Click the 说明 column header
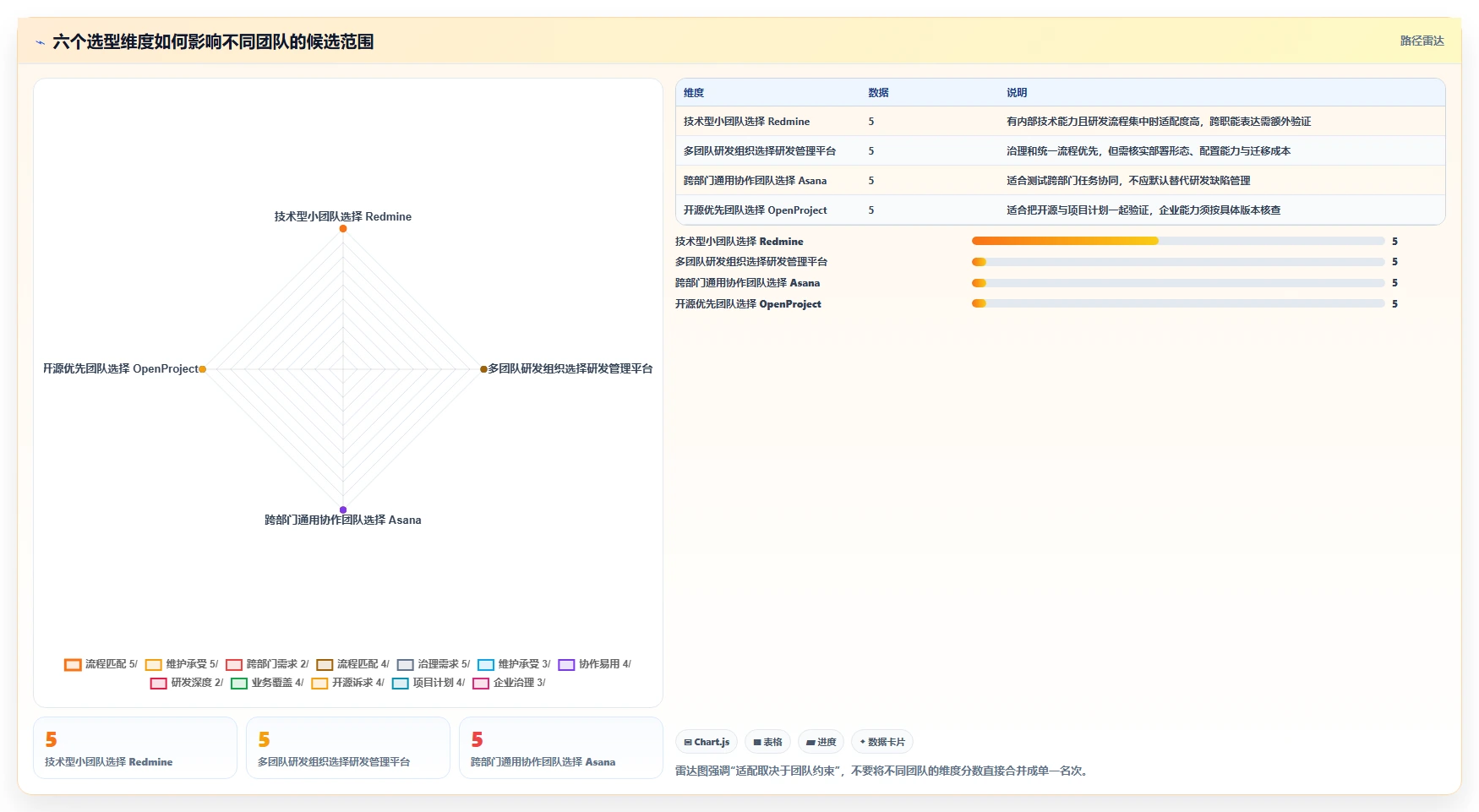The width and height of the screenshot is (1479, 812). [x=1017, y=93]
